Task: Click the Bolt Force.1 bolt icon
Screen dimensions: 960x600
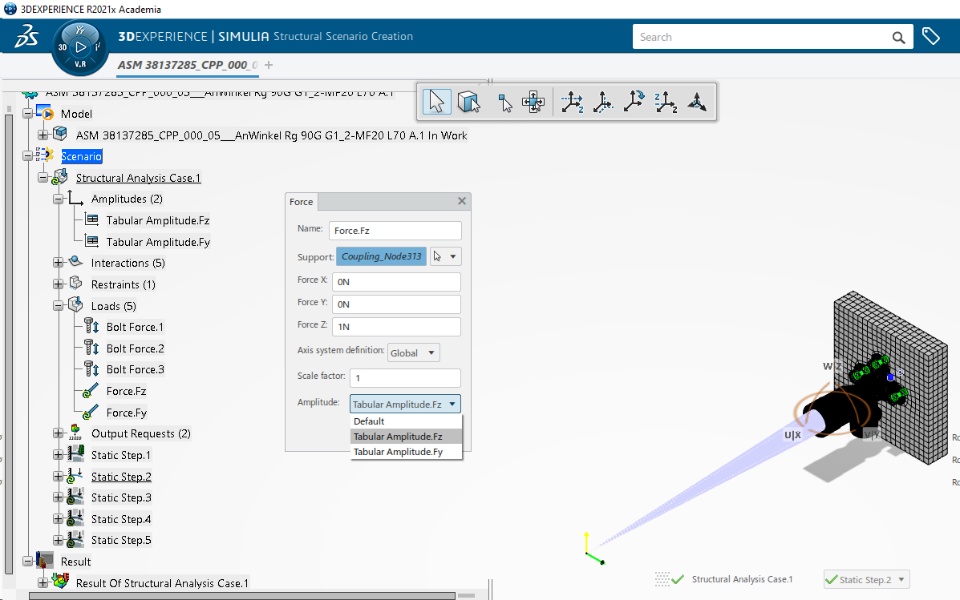Action: [x=91, y=326]
